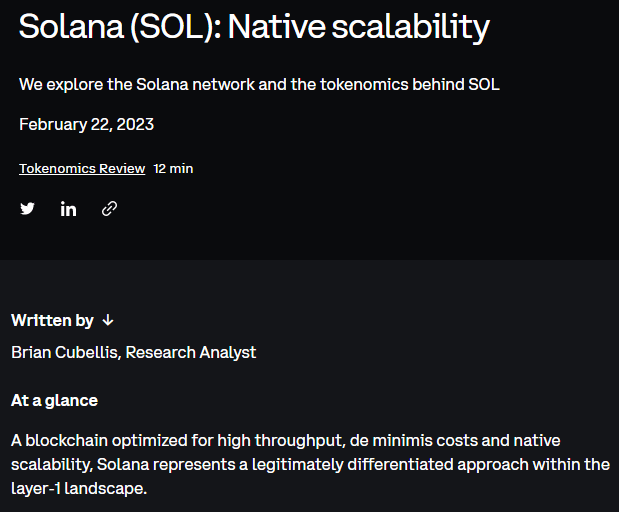Click author name Brian Cubellis

click(64, 352)
